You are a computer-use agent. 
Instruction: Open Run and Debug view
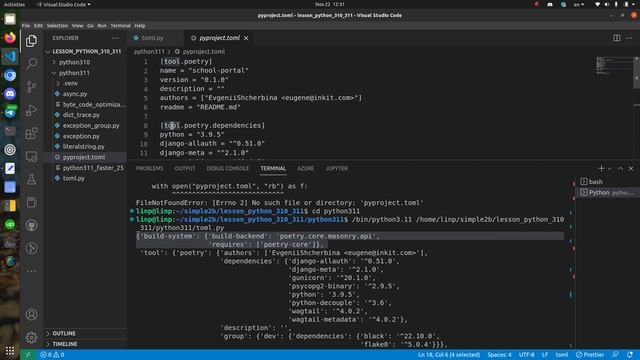click(x=31, y=110)
